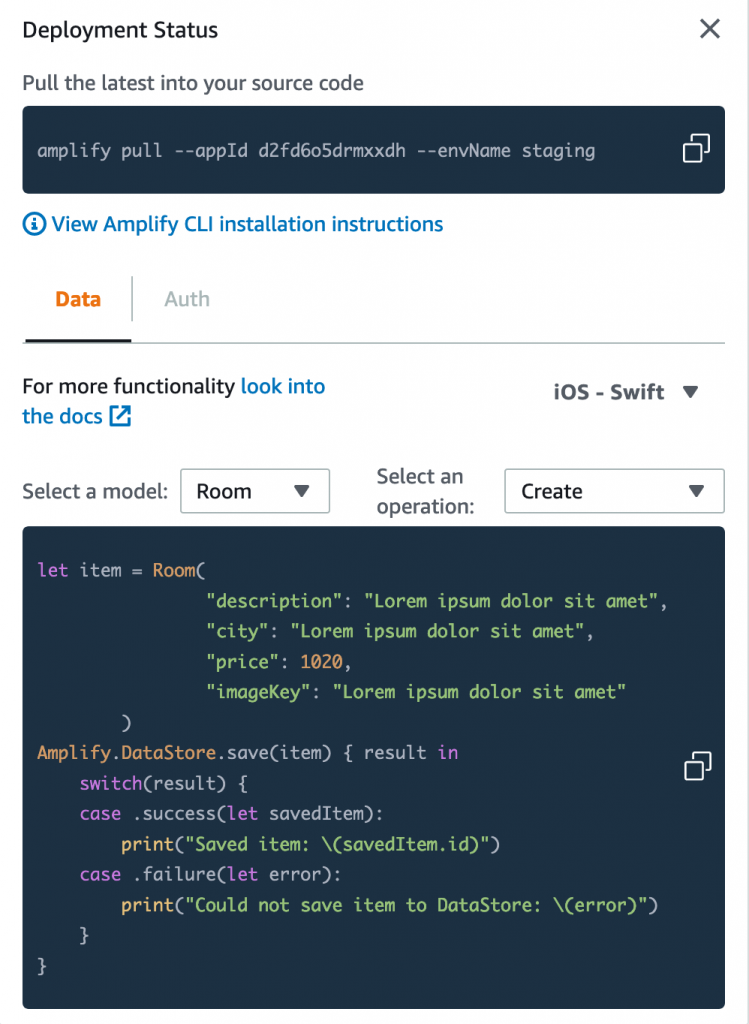The height and width of the screenshot is (1024, 749).
Task: Copy the Swift code snippet
Action: click(697, 766)
